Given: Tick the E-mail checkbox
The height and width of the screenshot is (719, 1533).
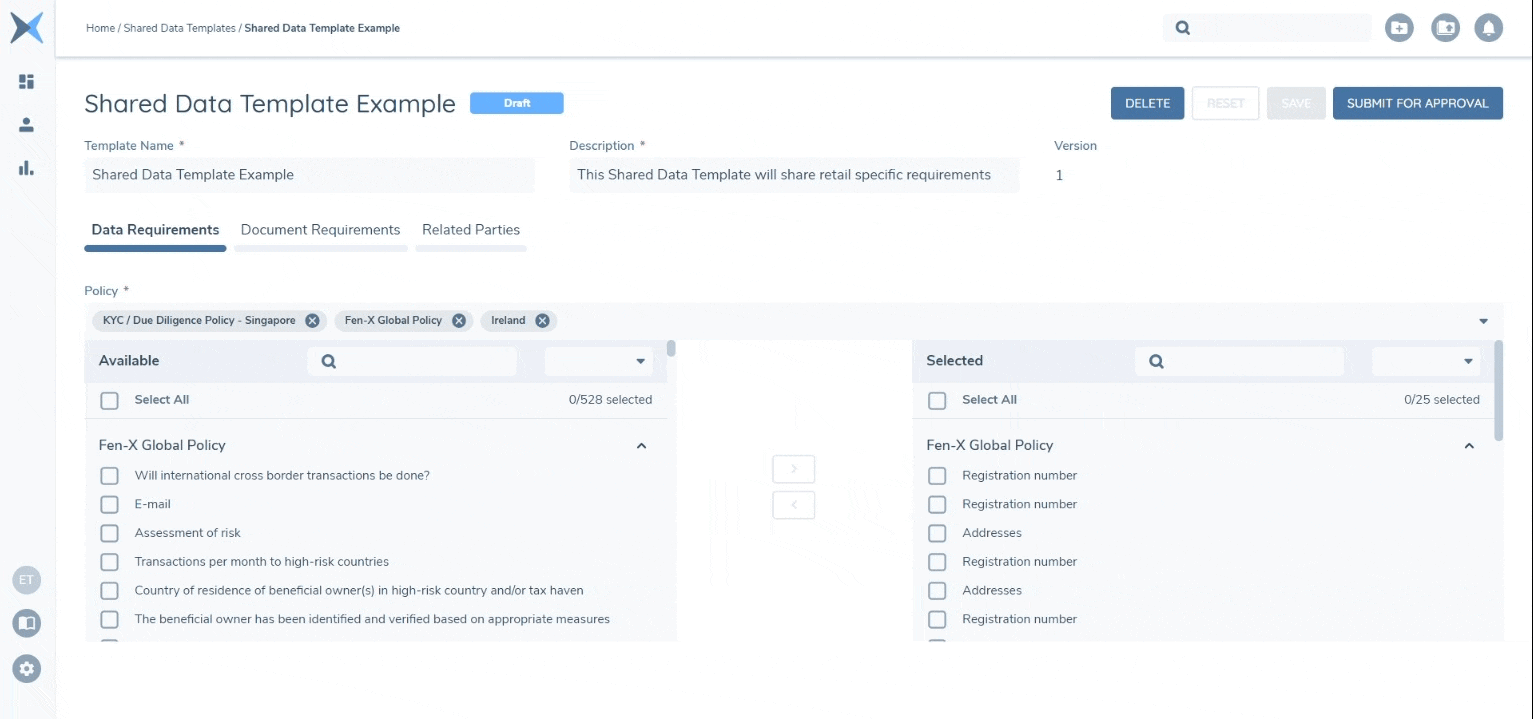Looking at the screenshot, I should [110, 505].
